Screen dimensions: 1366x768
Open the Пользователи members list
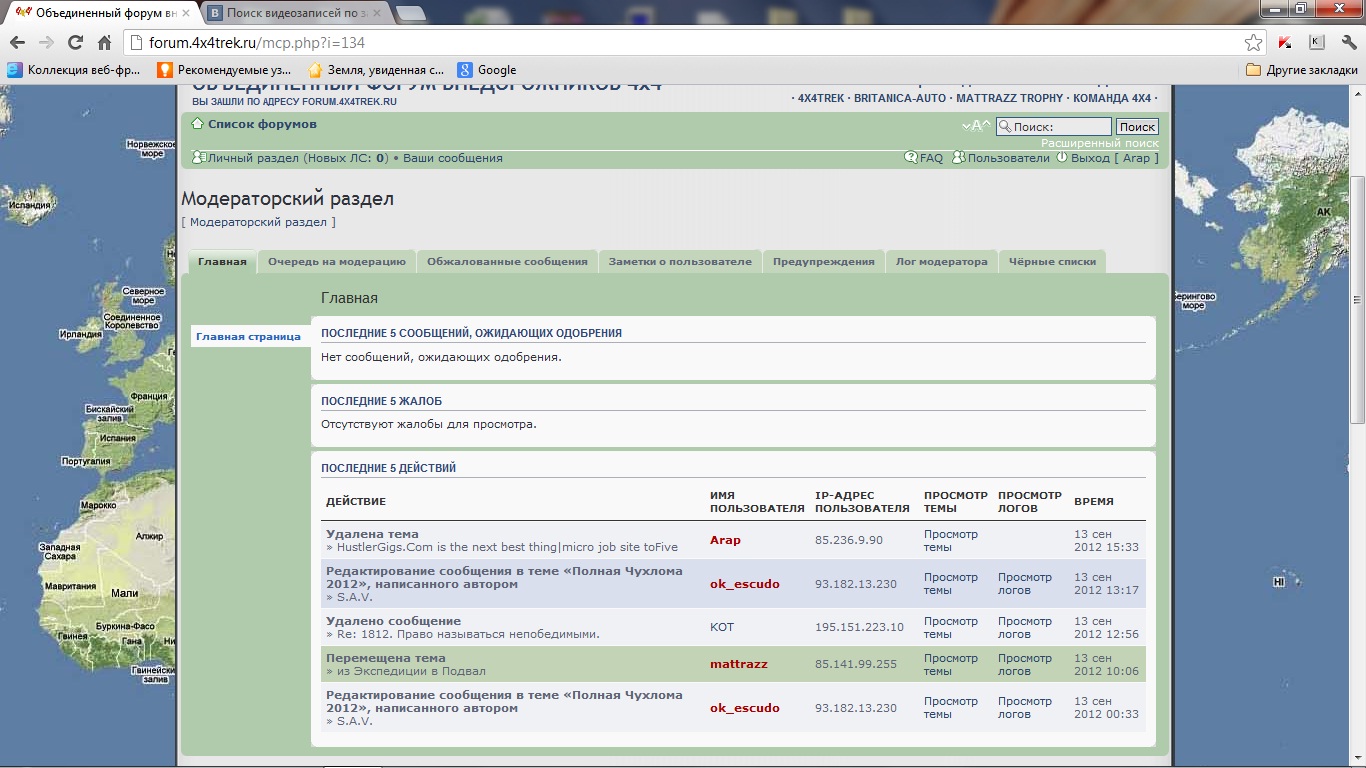(x=1008, y=158)
